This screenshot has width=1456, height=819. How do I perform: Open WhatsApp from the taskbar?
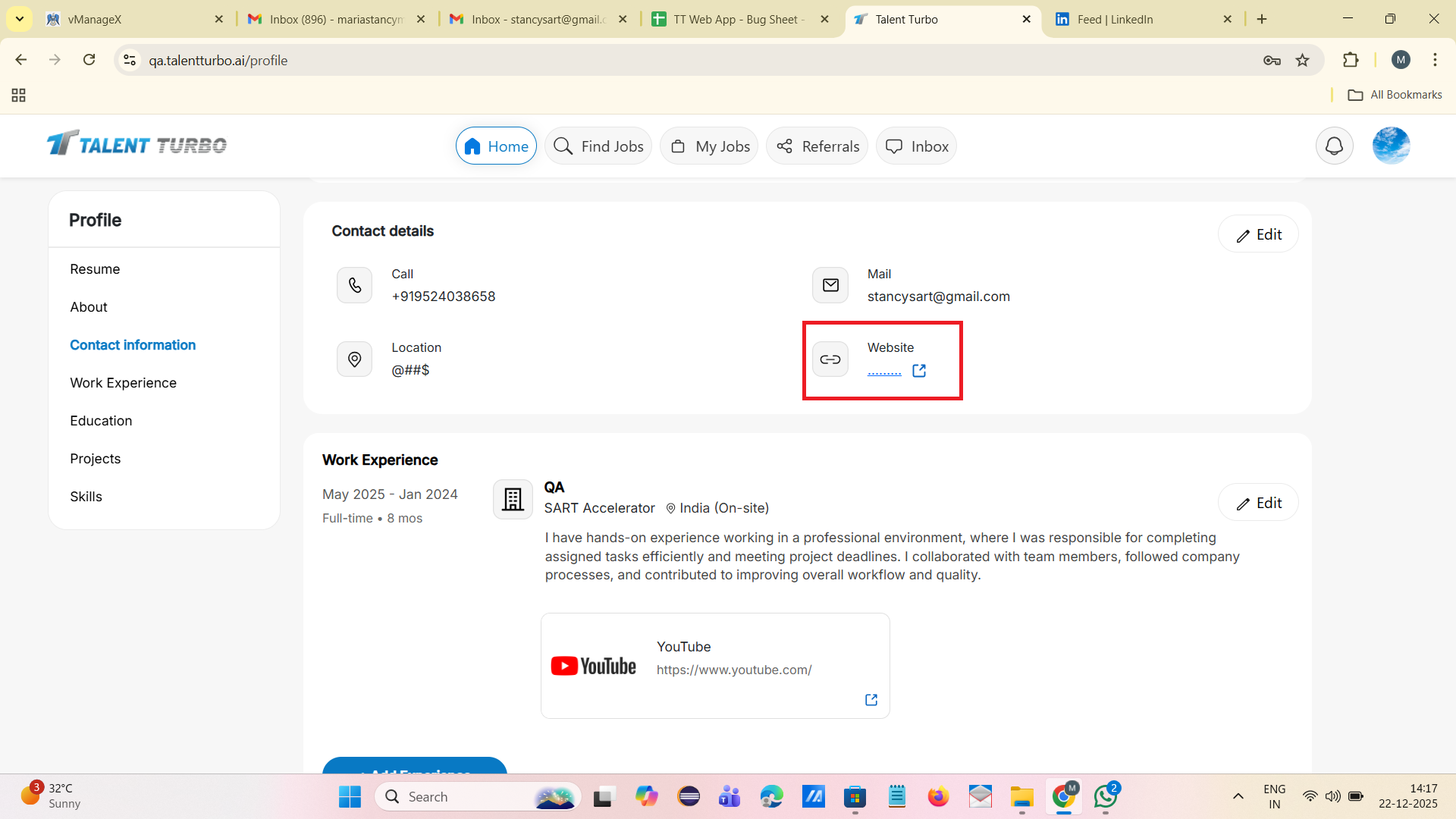(1106, 796)
